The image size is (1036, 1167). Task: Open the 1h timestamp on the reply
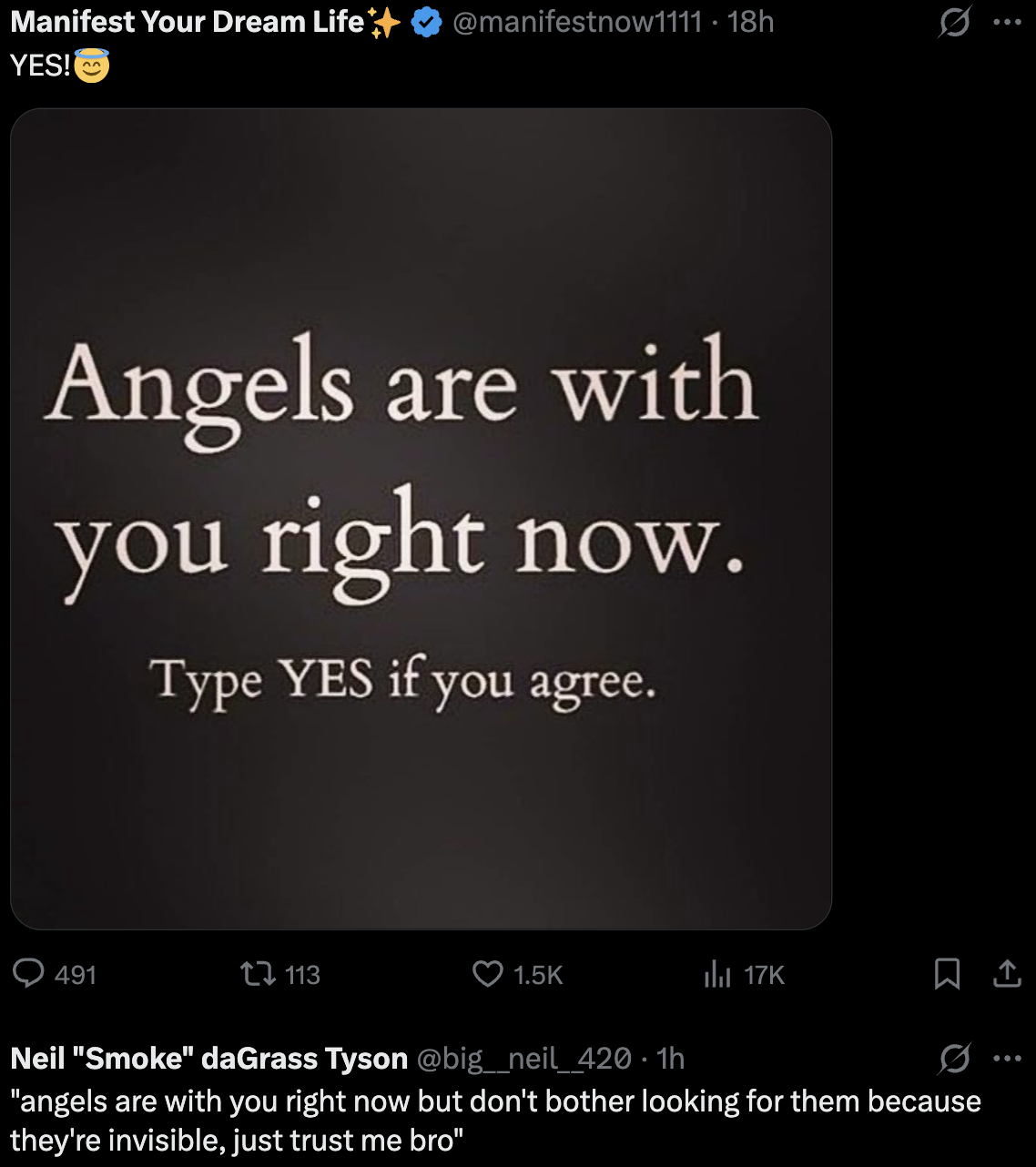671,1059
